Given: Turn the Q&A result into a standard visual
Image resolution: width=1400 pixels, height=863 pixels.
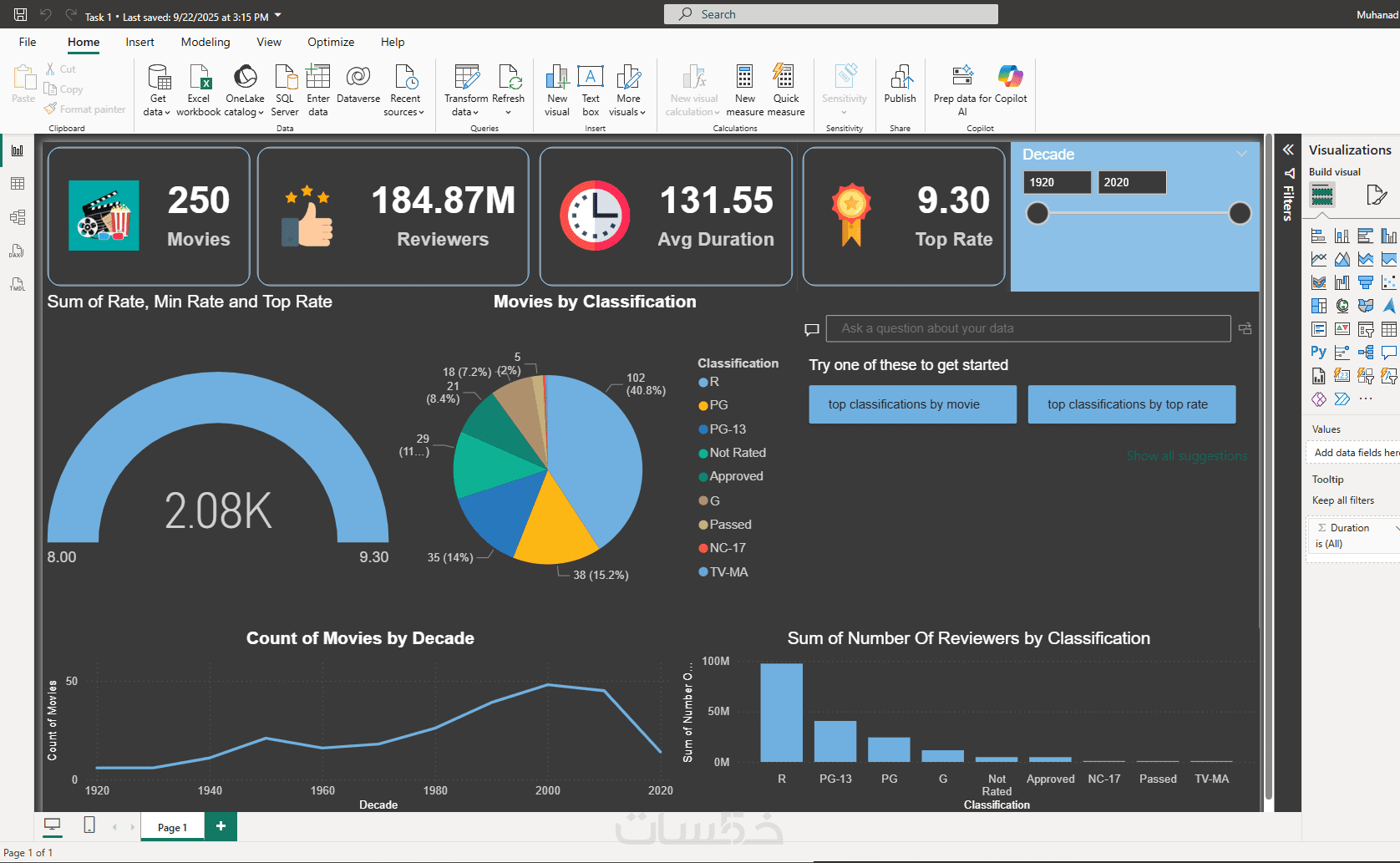Looking at the screenshot, I should [1245, 328].
